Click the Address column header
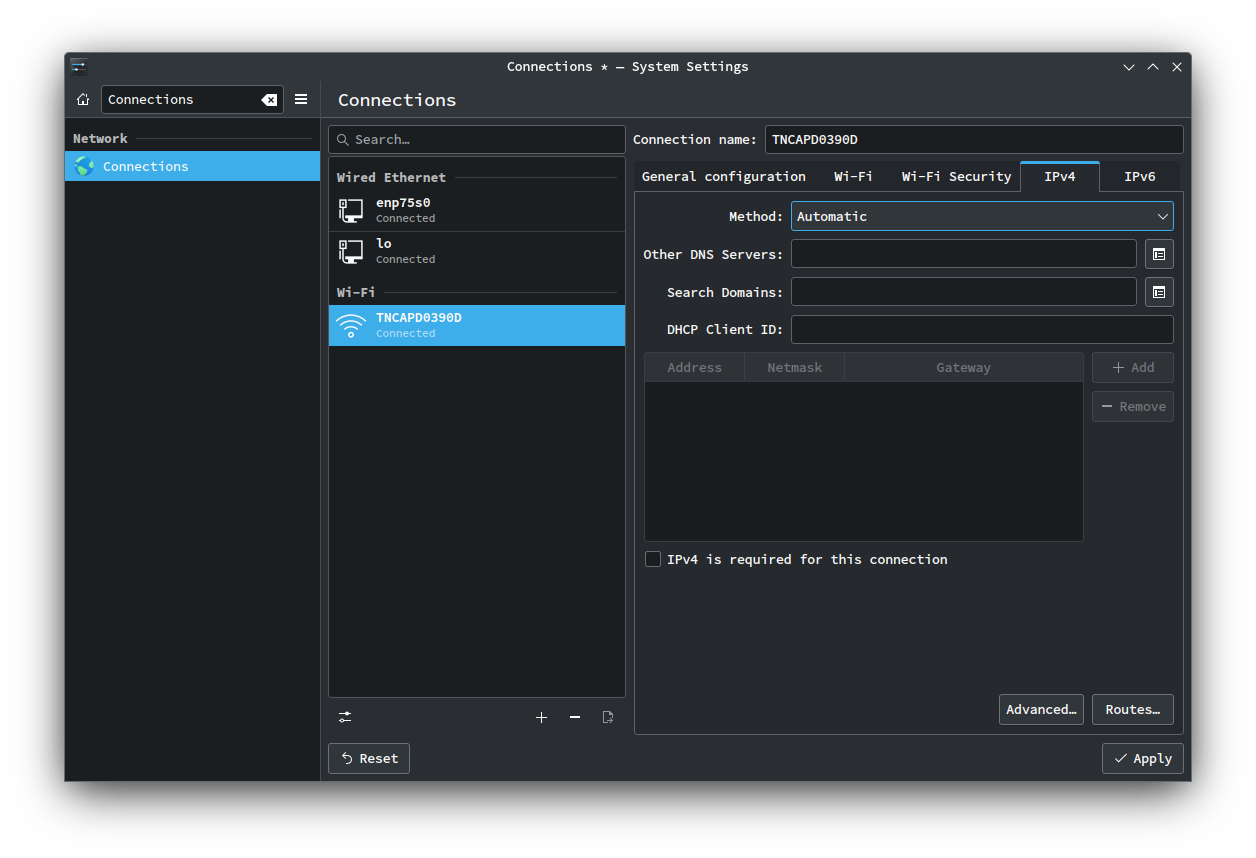This screenshot has height=858, width=1256. tap(695, 367)
